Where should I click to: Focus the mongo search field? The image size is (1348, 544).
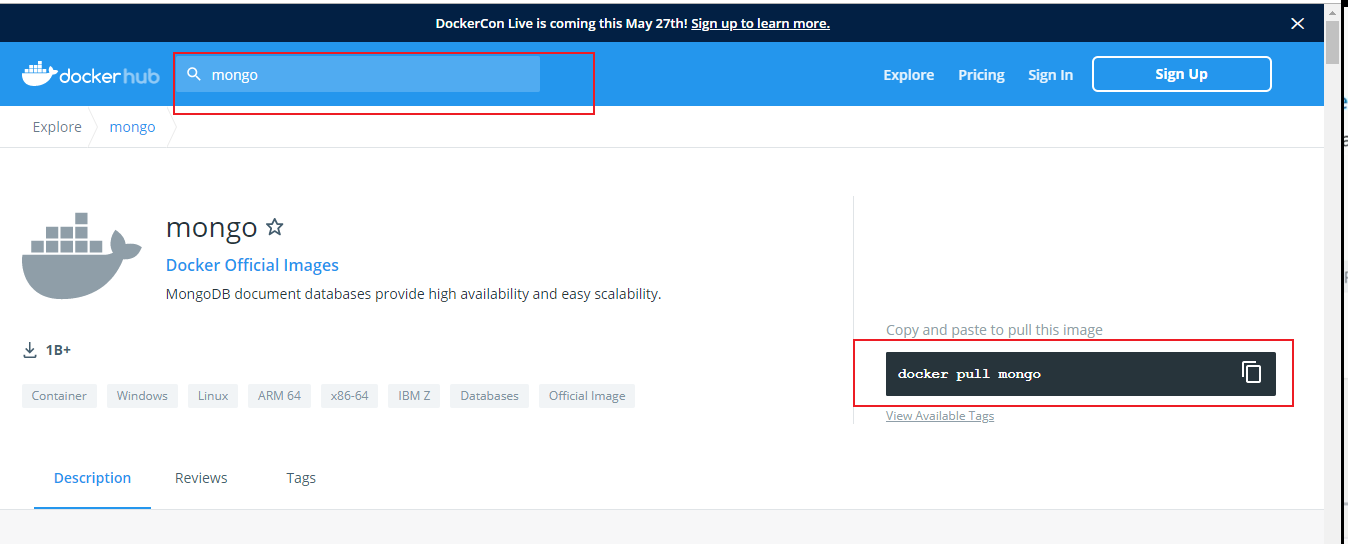pos(357,74)
